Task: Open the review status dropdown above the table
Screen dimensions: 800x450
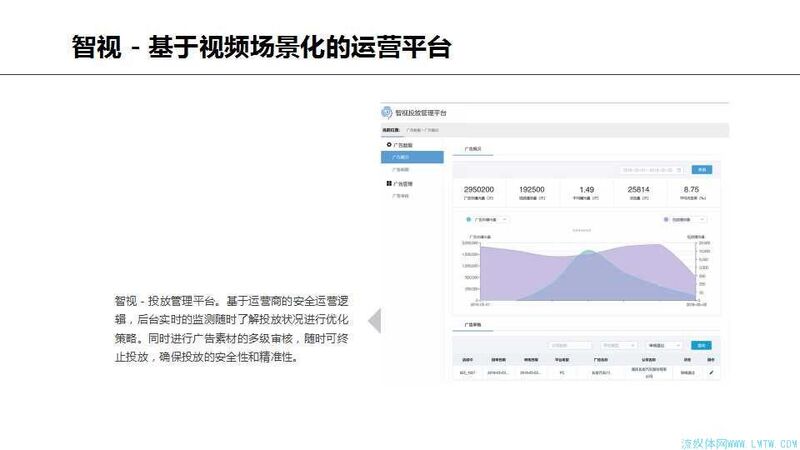Action: pyautogui.click(x=663, y=345)
